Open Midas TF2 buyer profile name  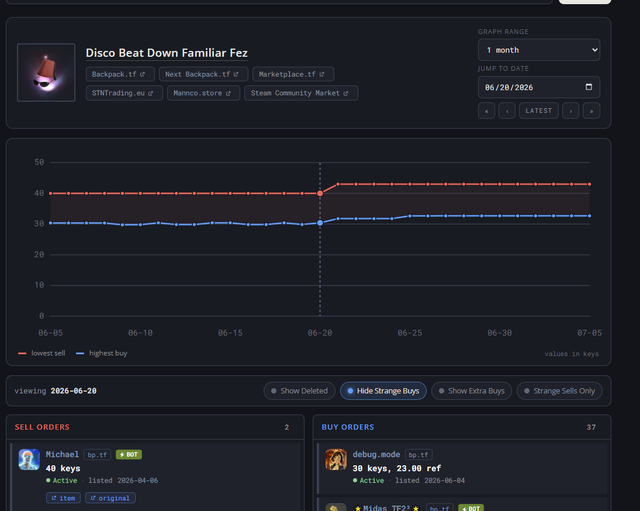[x=387, y=508]
